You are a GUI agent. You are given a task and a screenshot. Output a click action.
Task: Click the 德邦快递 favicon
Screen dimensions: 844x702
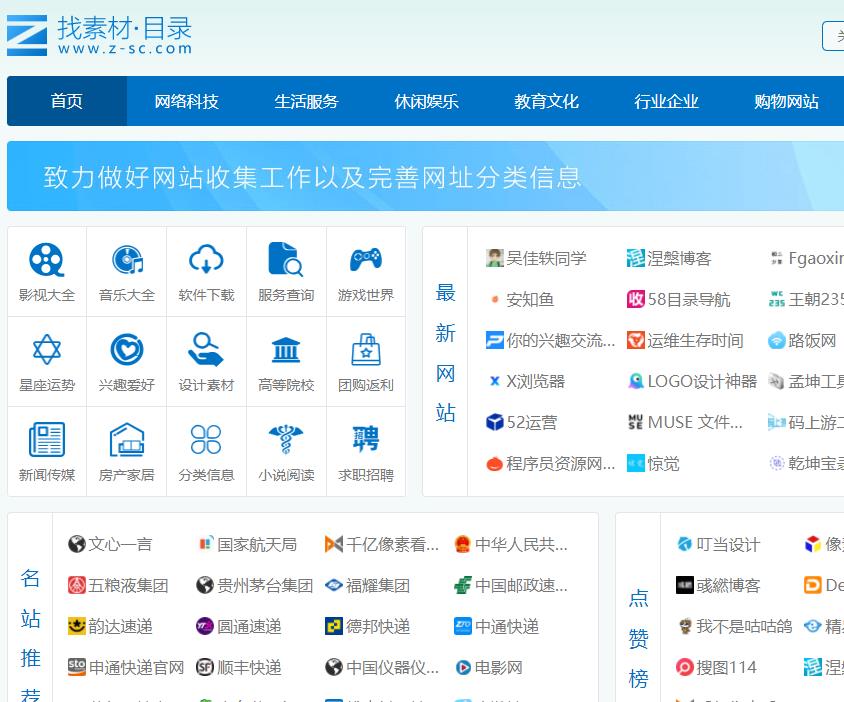(x=334, y=626)
